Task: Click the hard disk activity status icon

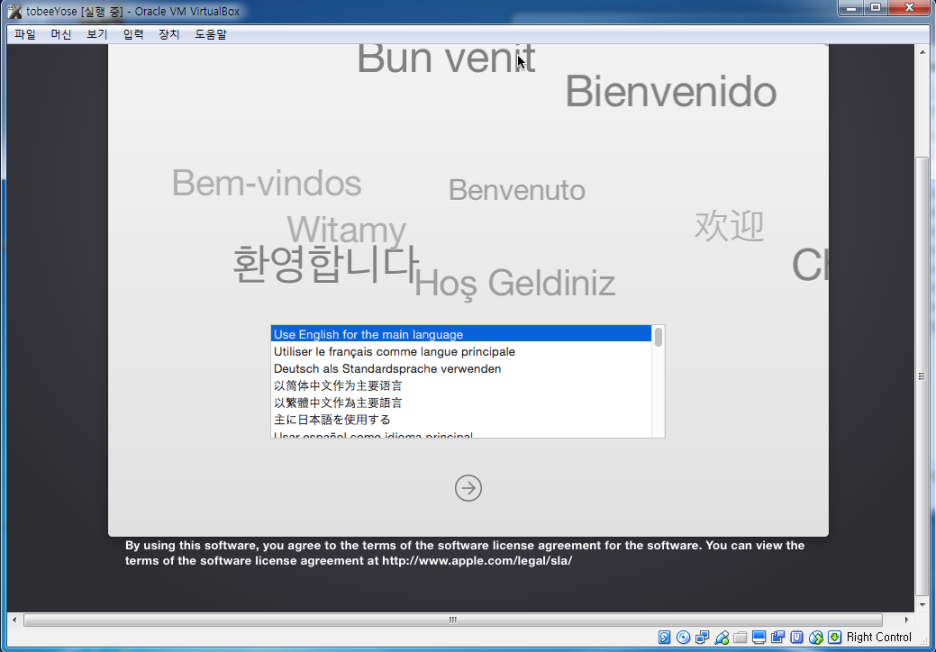Action: (x=664, y=637)
